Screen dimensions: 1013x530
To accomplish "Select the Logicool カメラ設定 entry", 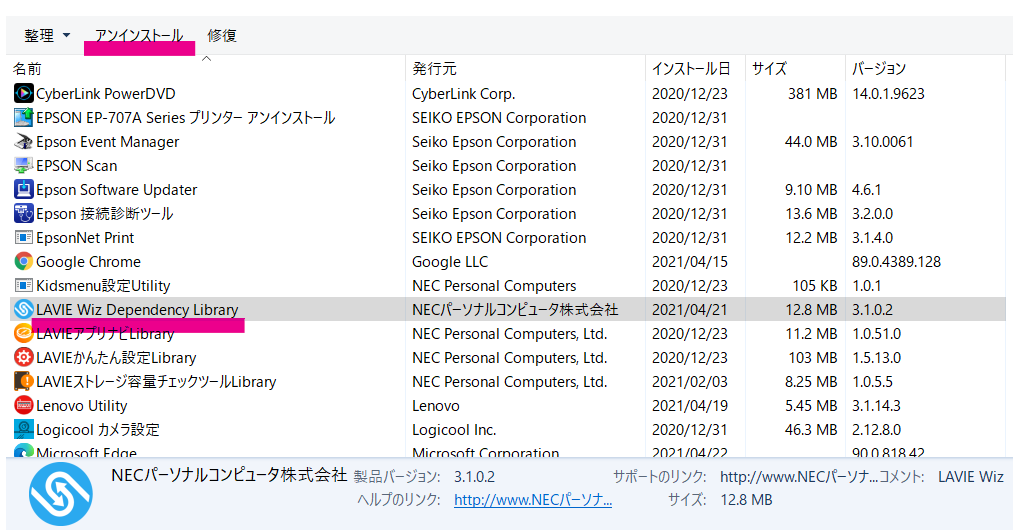I will 98,429.
